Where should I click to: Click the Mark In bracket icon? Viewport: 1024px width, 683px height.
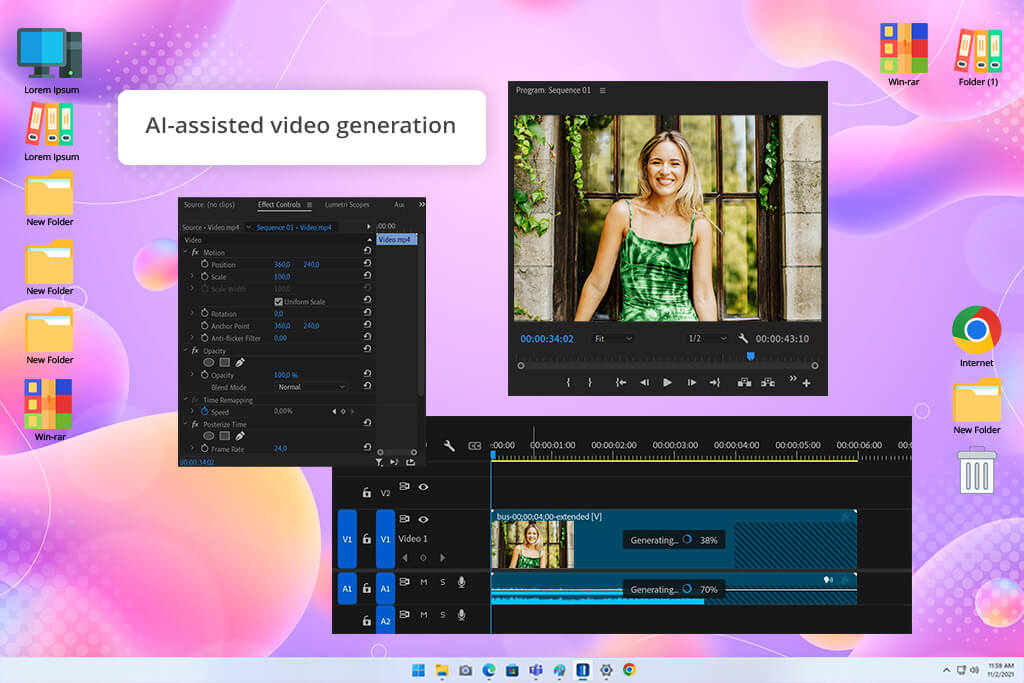click(x=568, y=382)
